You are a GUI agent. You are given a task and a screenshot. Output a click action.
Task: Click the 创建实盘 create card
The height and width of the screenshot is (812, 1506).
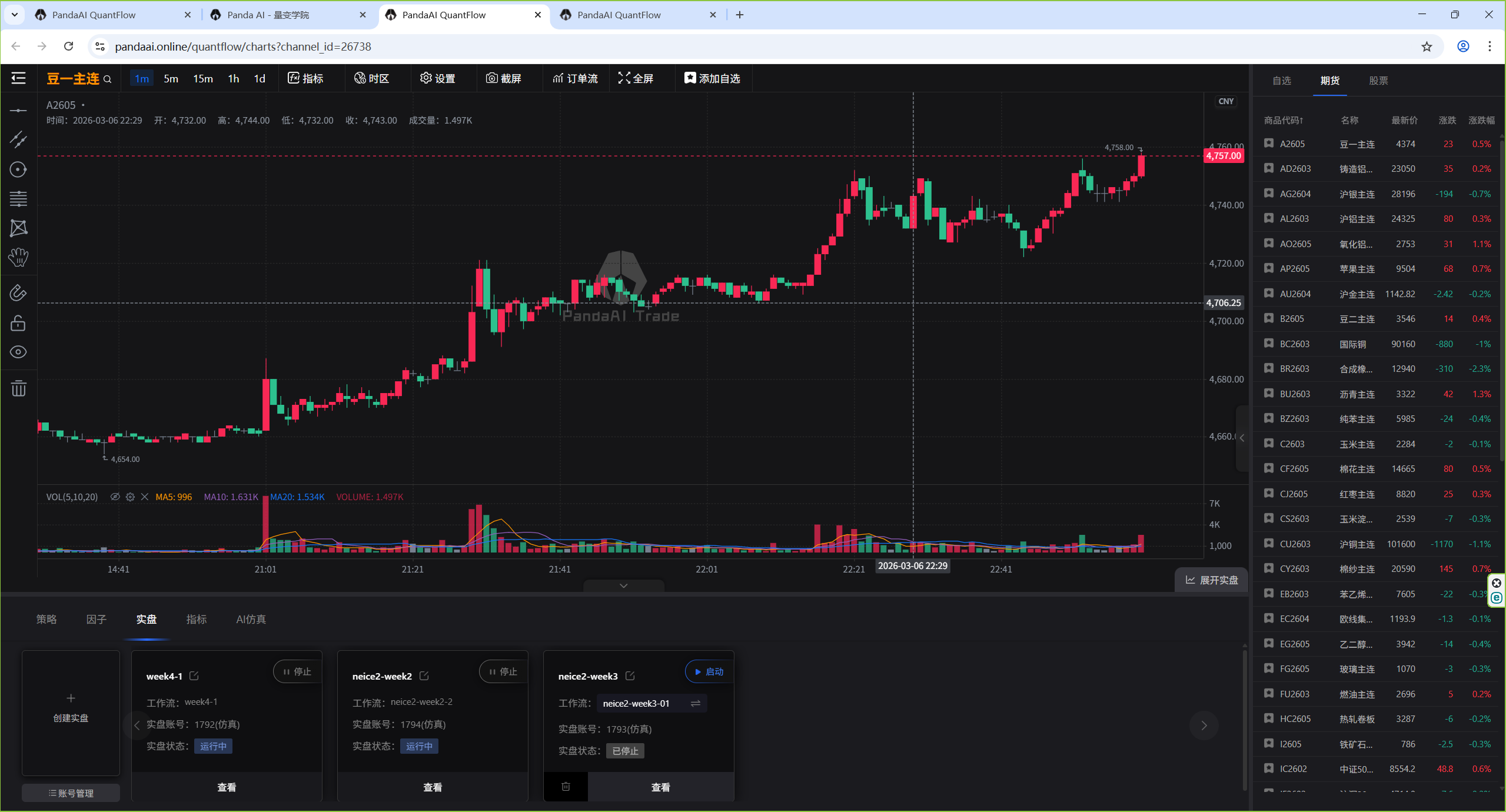71,713
